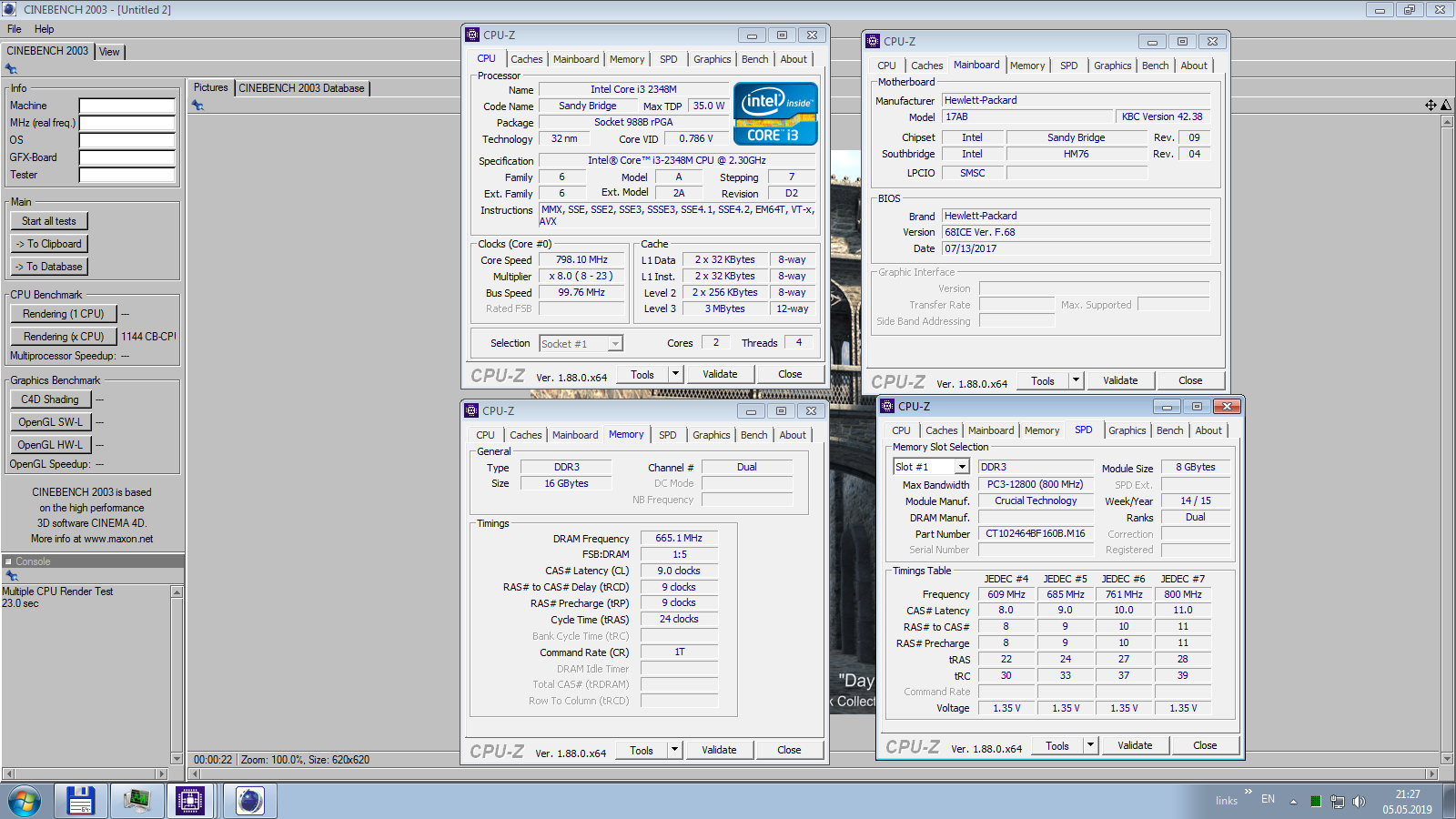This screenshot has height=819, width=1456.
Task: Click the pin icon under the Pictures tab
Action: (197, 106)
